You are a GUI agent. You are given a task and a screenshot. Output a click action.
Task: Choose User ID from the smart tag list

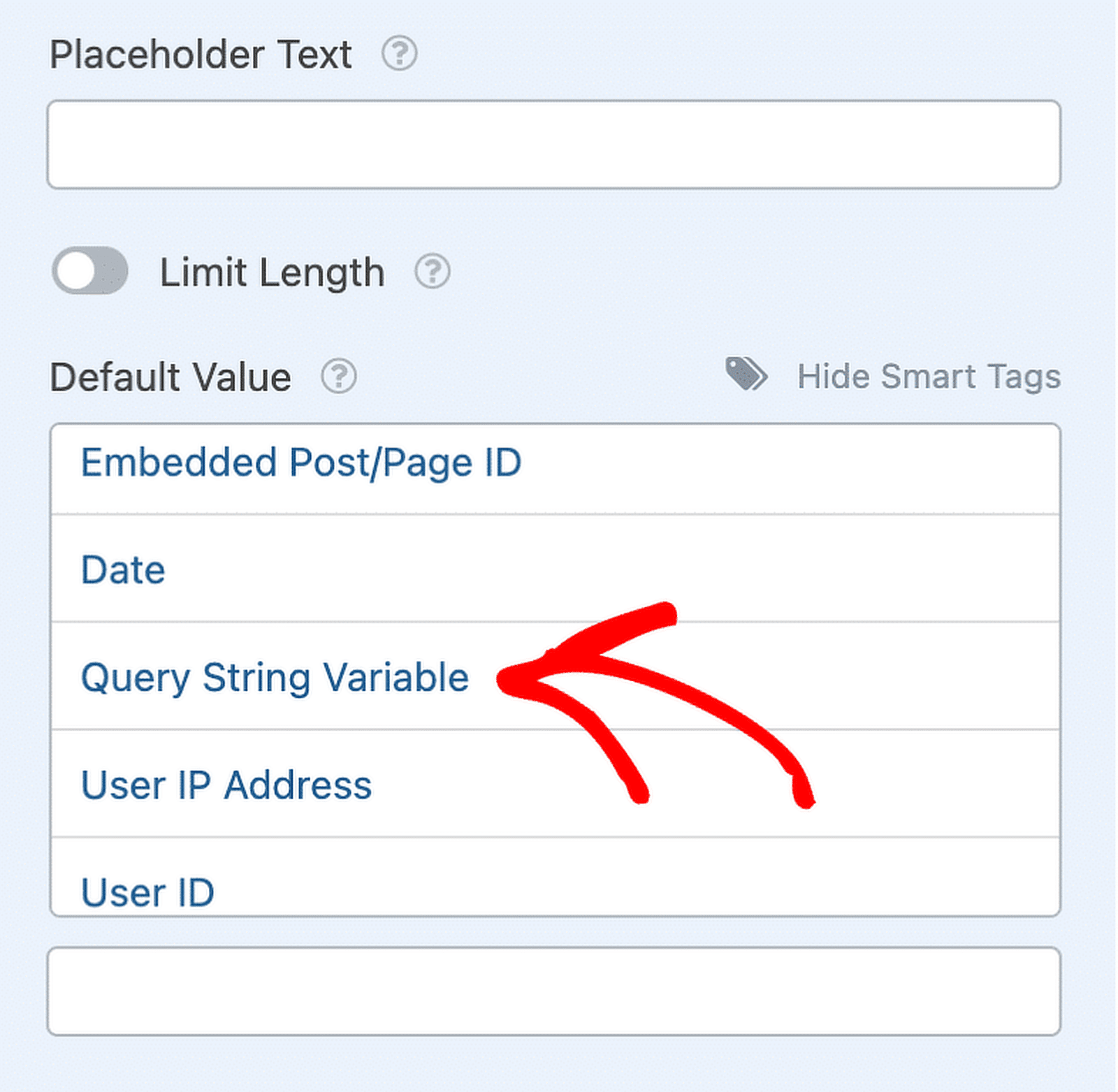147,891
